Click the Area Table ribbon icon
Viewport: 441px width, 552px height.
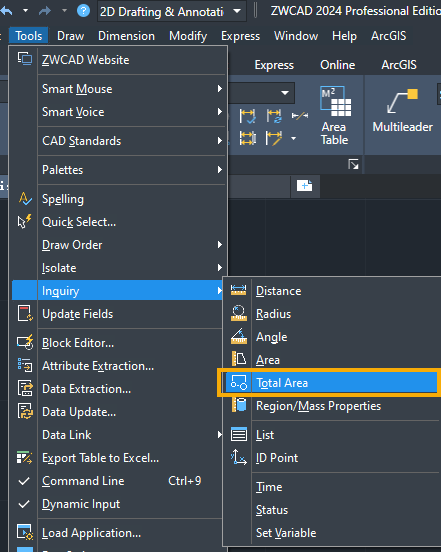click(335, 101)
